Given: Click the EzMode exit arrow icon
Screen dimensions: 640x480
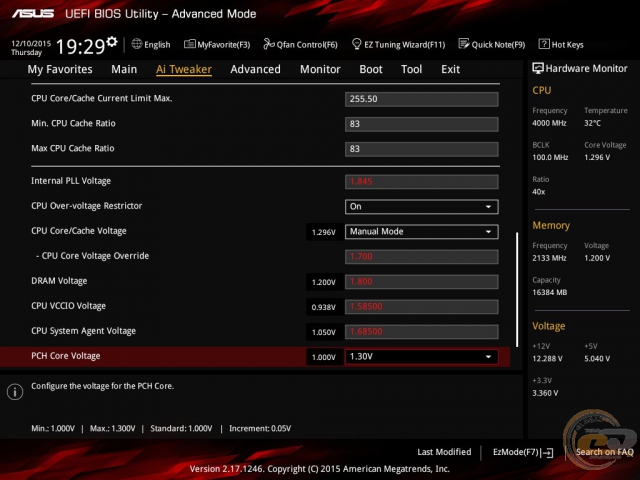Looking at the screenshot, I should (x=547, y=453).
